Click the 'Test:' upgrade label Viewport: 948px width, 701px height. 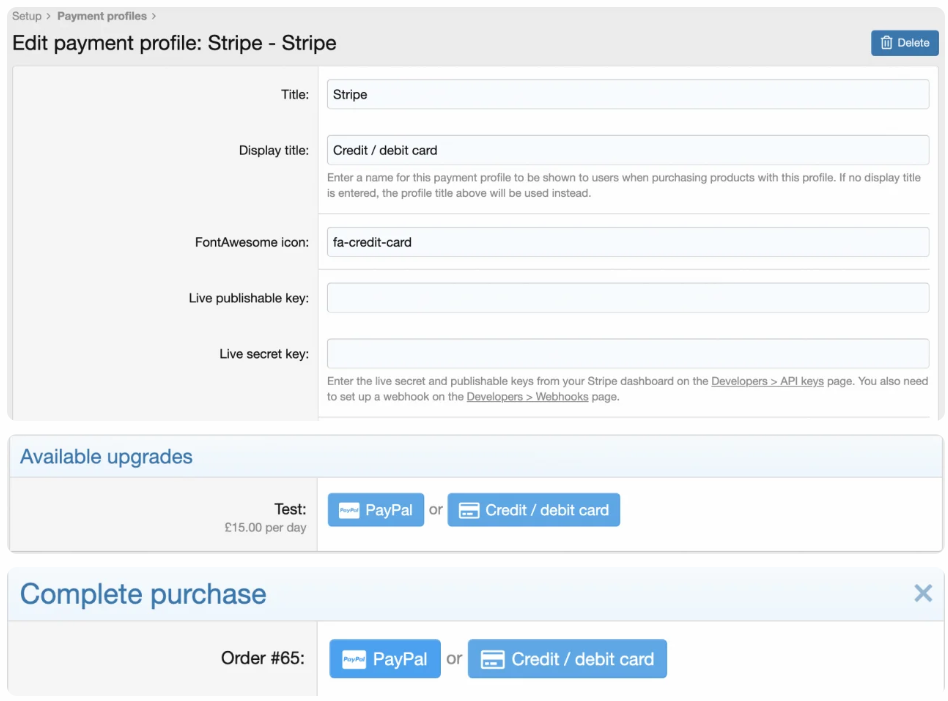click(x=290, y=509)
